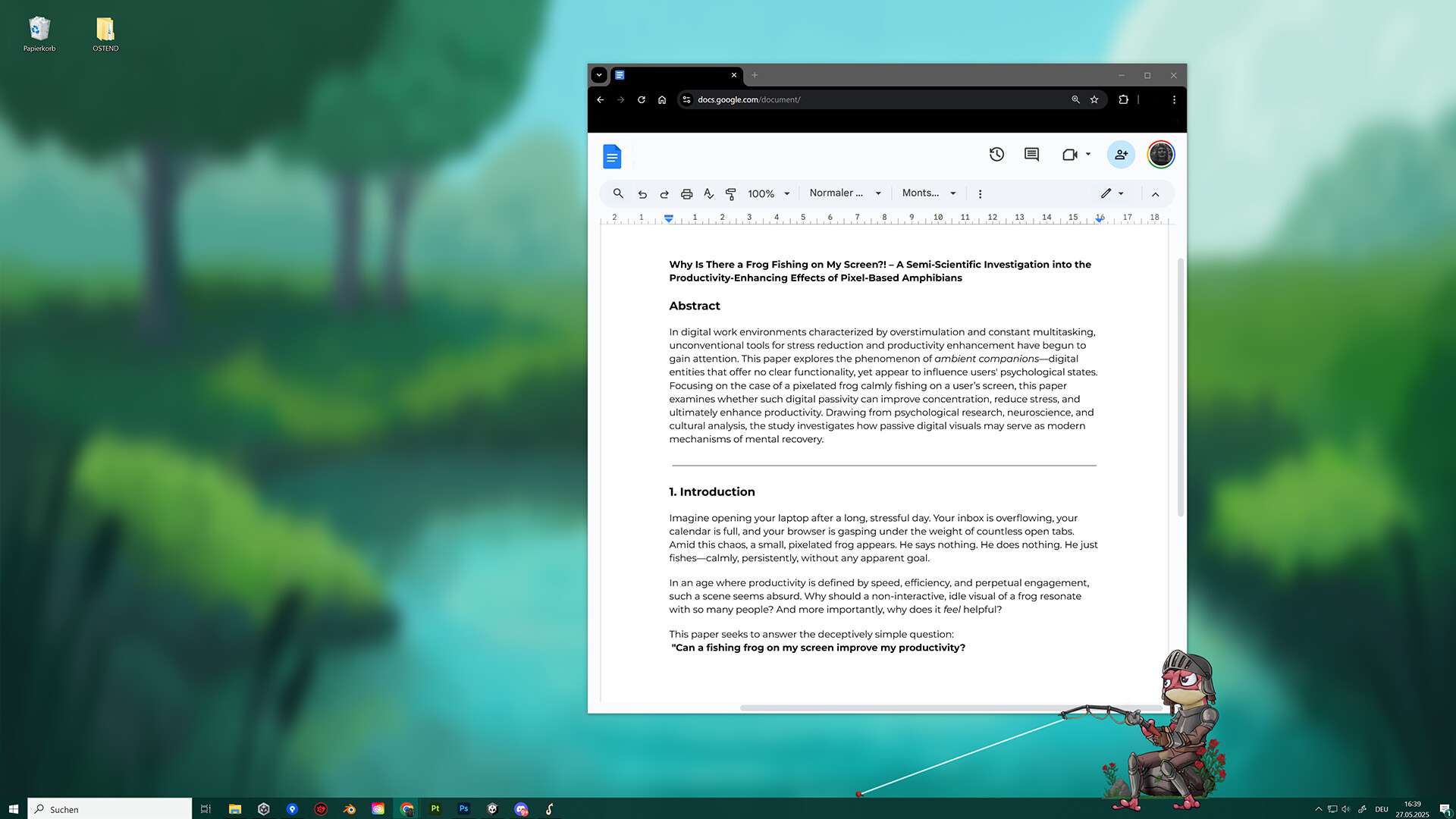Click the share person-plus button
The image size is (1456, 819).
1121,155
